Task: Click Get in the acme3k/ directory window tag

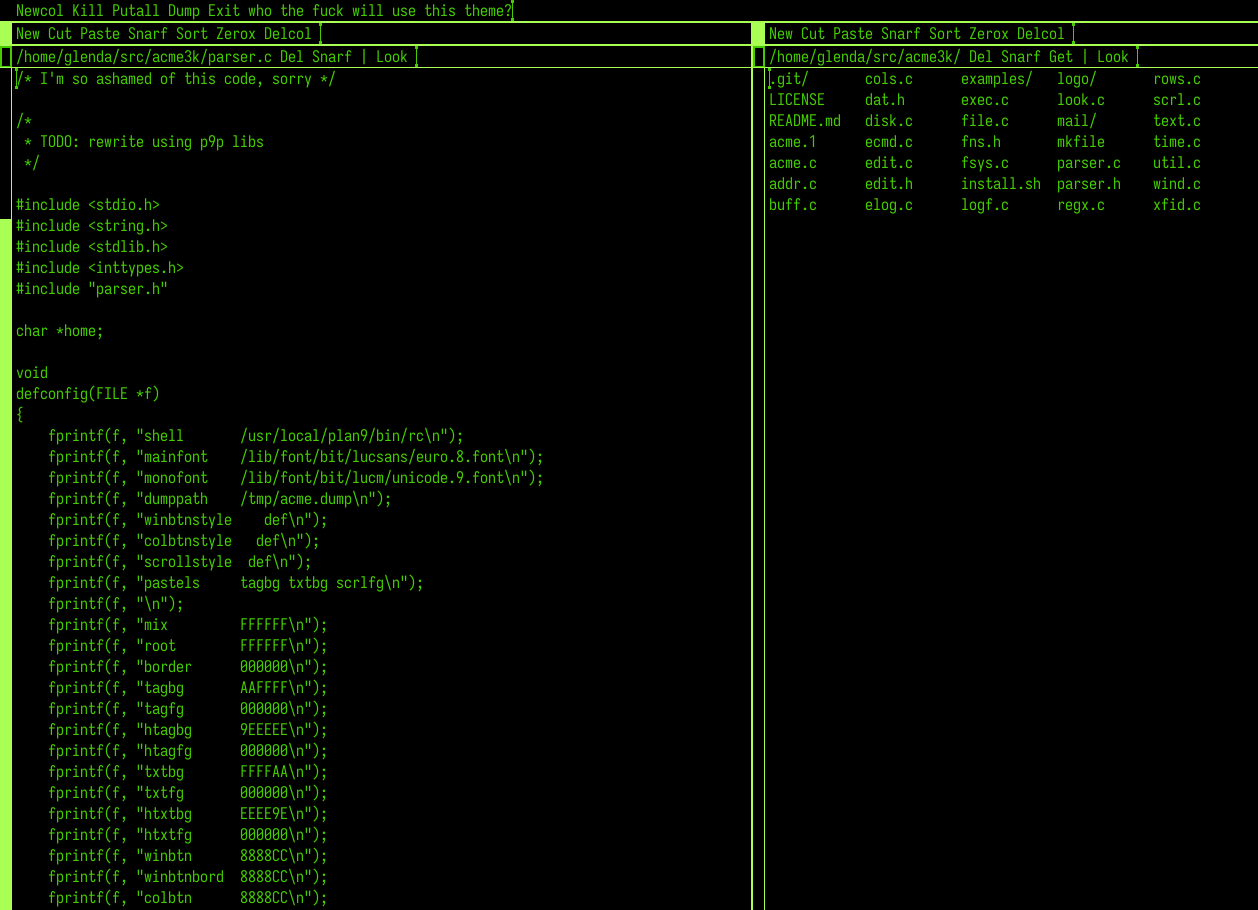Action: point(1061,57)
